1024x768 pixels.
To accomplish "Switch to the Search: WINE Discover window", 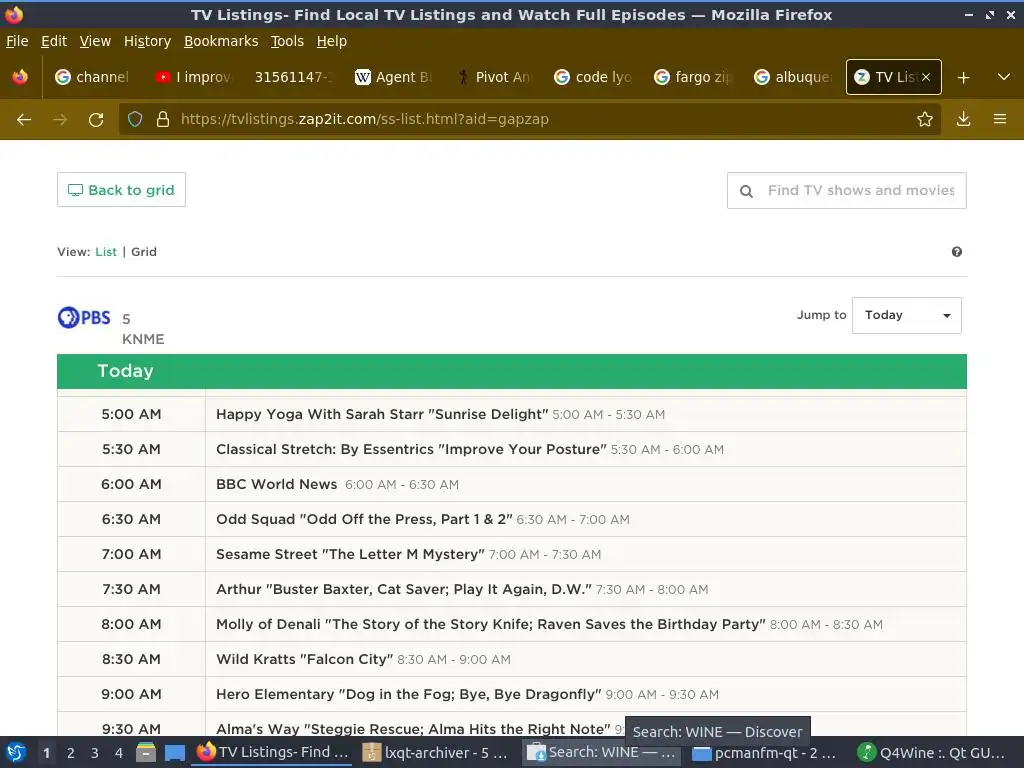I will [602, 753].
